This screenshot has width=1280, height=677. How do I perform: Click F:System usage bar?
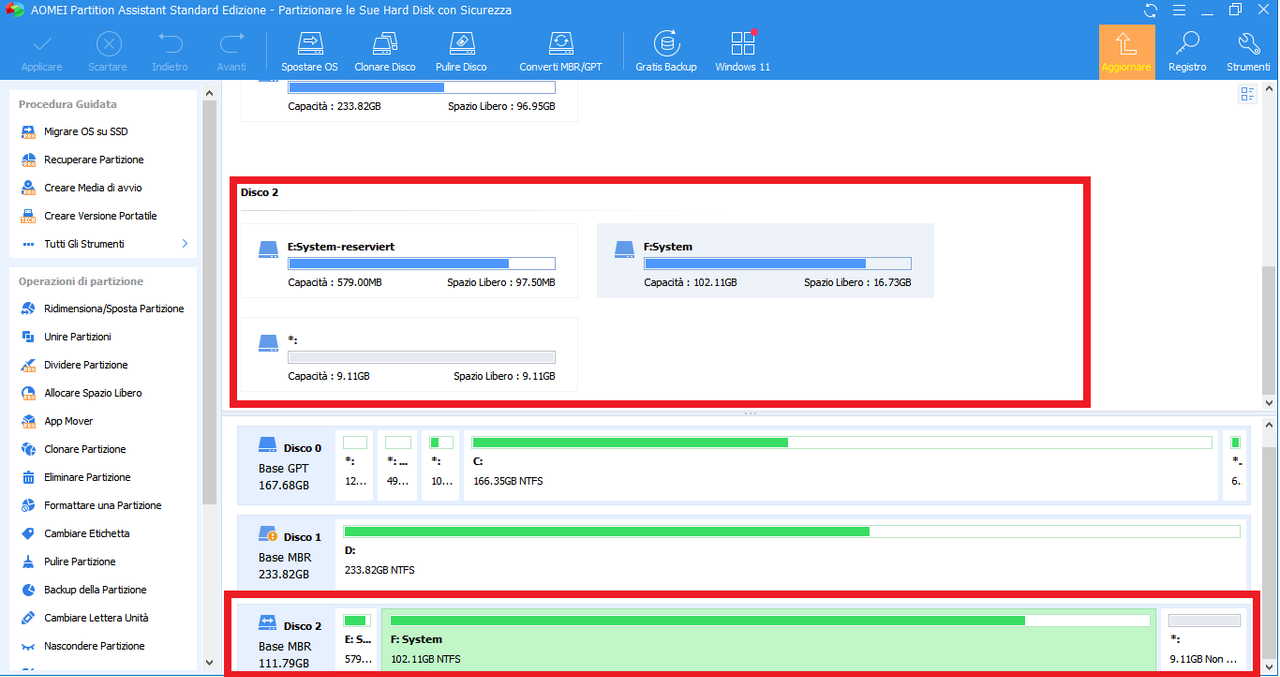(778, 264)
